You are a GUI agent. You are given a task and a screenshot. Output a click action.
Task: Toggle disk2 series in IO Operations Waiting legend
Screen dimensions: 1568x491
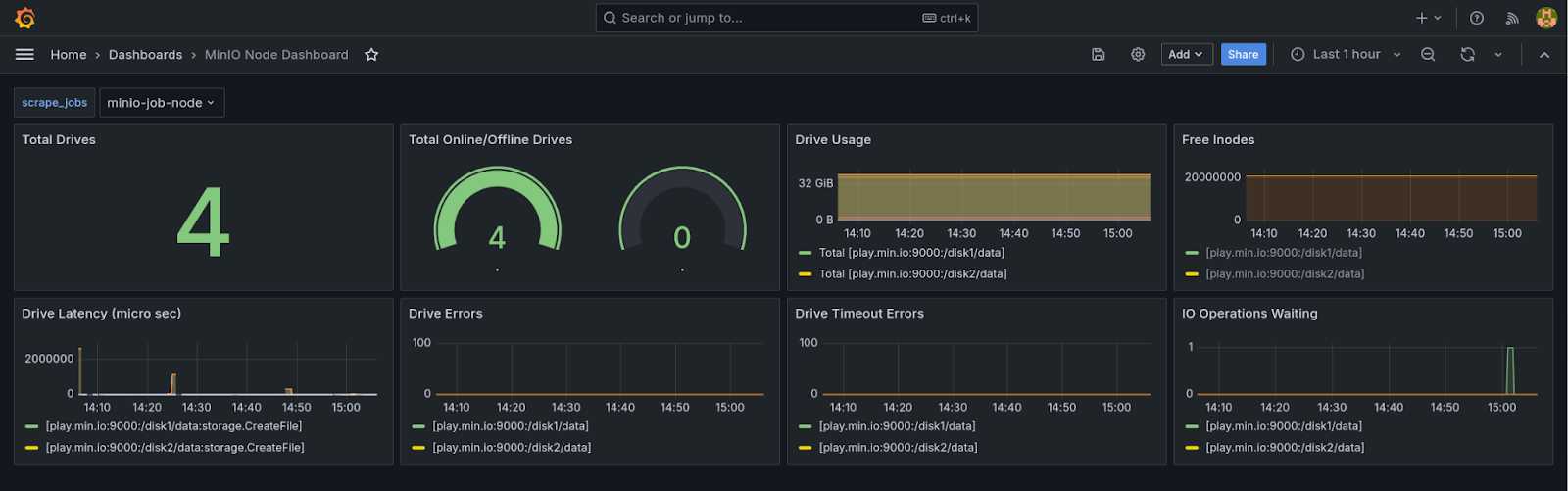coord(1284,448)
